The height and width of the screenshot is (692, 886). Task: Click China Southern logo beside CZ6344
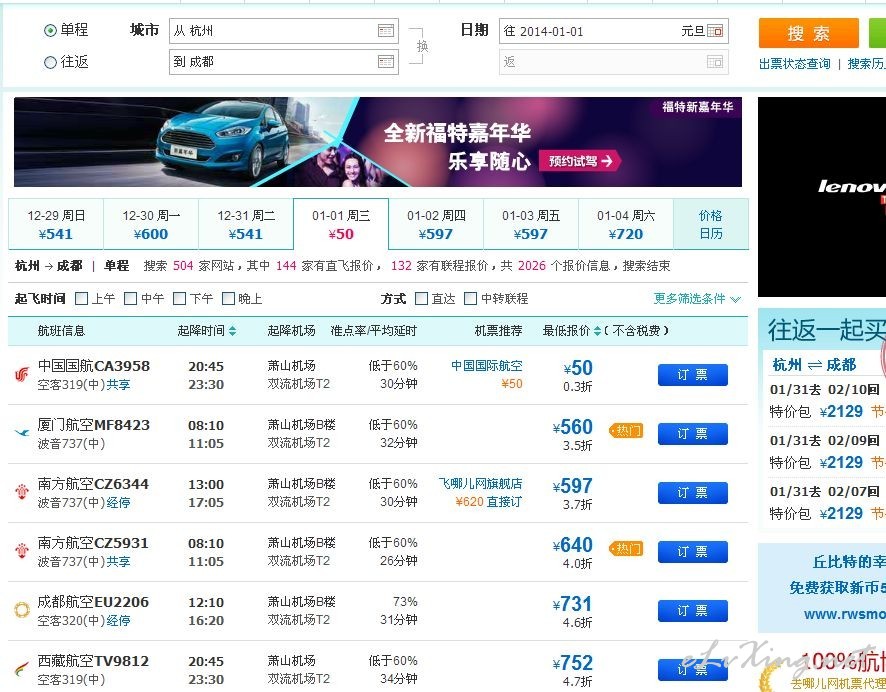[x=22, y=491]
